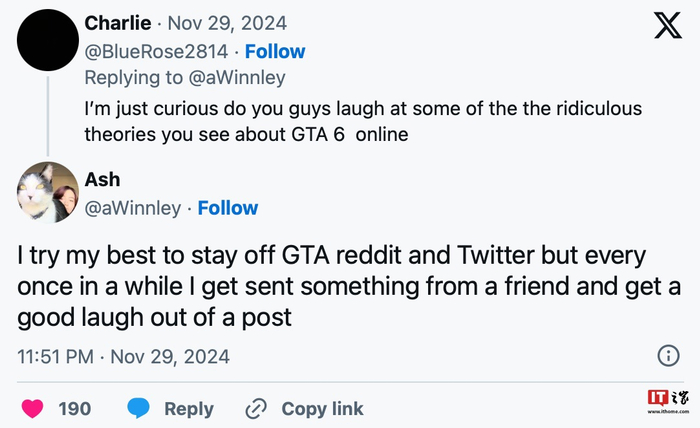Open the @BlueRose2814 handle
The width and height of the screenshot is (700, 428).
click(x=159, y=51)
